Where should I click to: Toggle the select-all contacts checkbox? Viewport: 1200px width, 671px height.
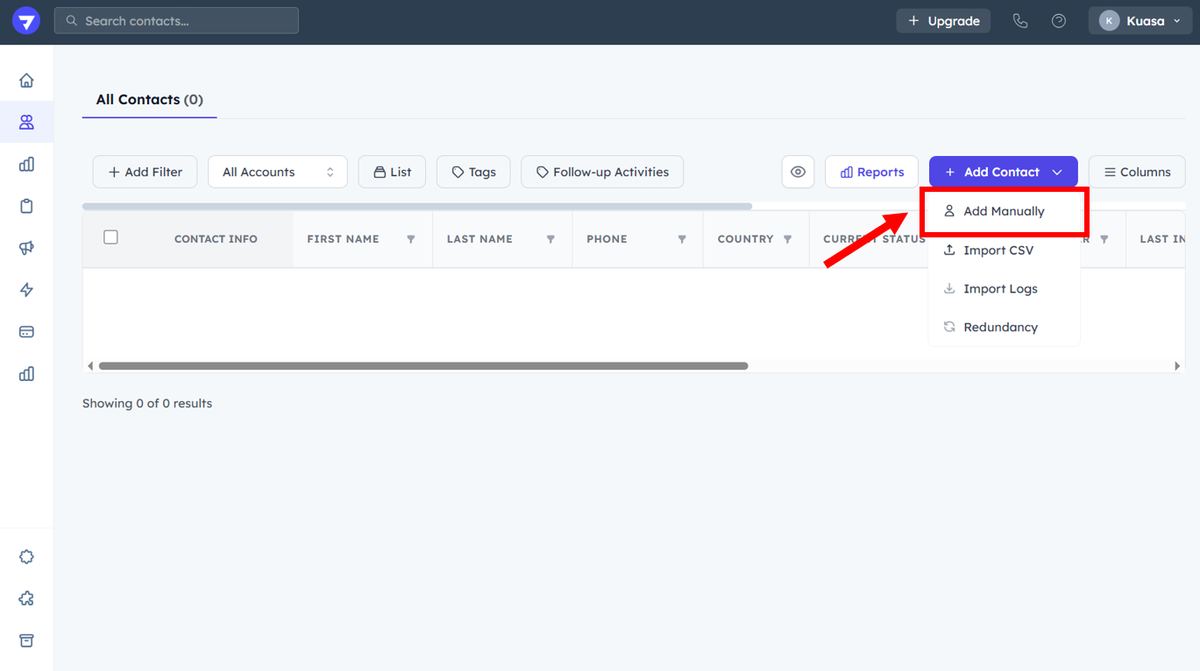tap(111, 237)
